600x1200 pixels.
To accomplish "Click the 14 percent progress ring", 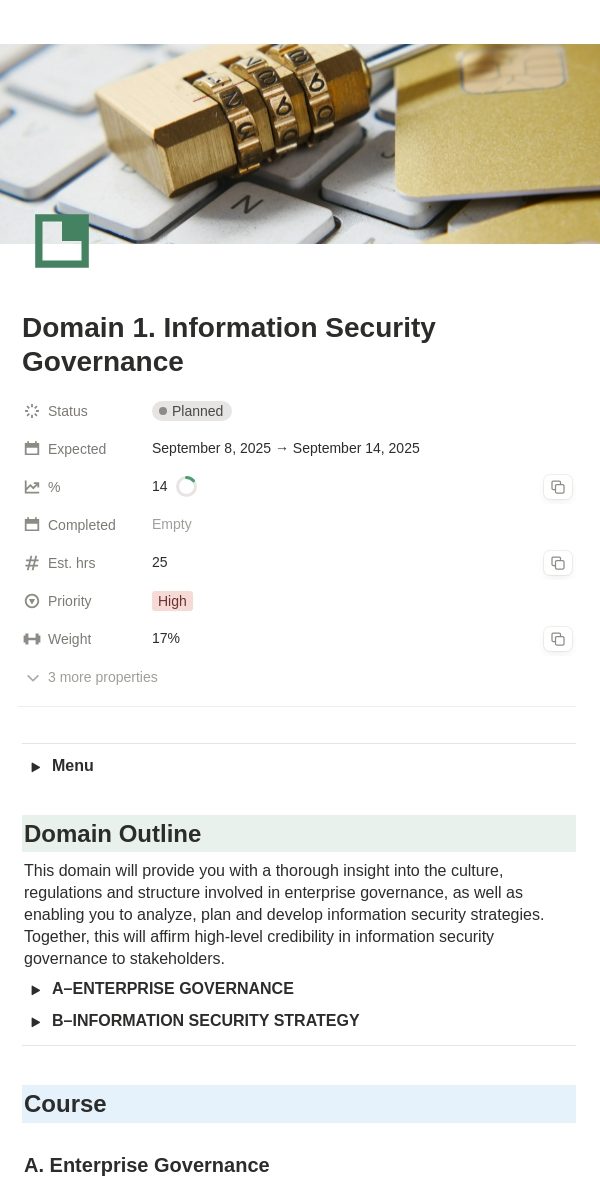I will pyautogui.click(x=187, y=487).
